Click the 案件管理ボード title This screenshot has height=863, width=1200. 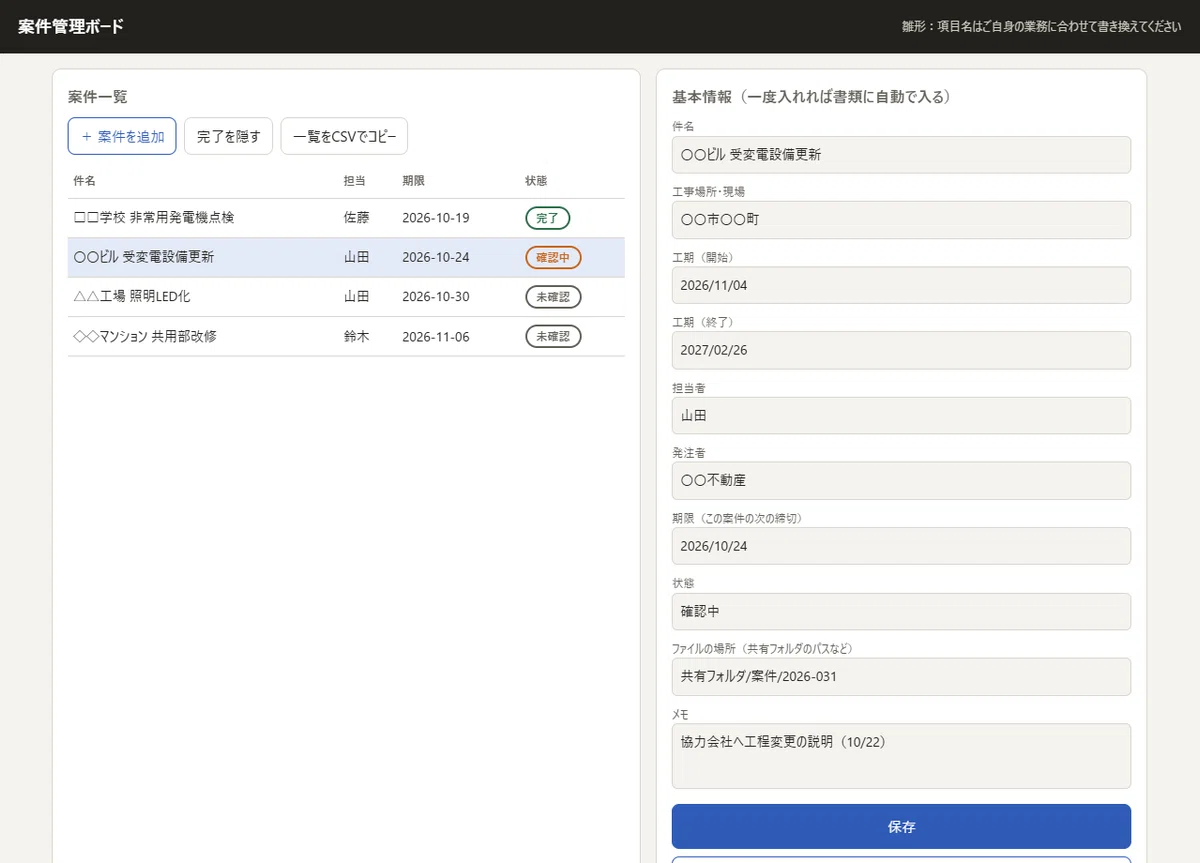point(71,27)
